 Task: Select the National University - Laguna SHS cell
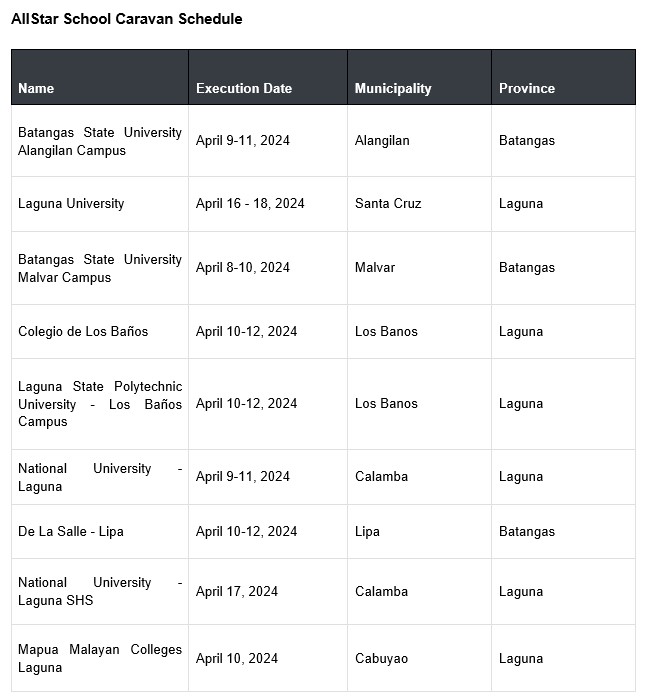click(99, 591)
